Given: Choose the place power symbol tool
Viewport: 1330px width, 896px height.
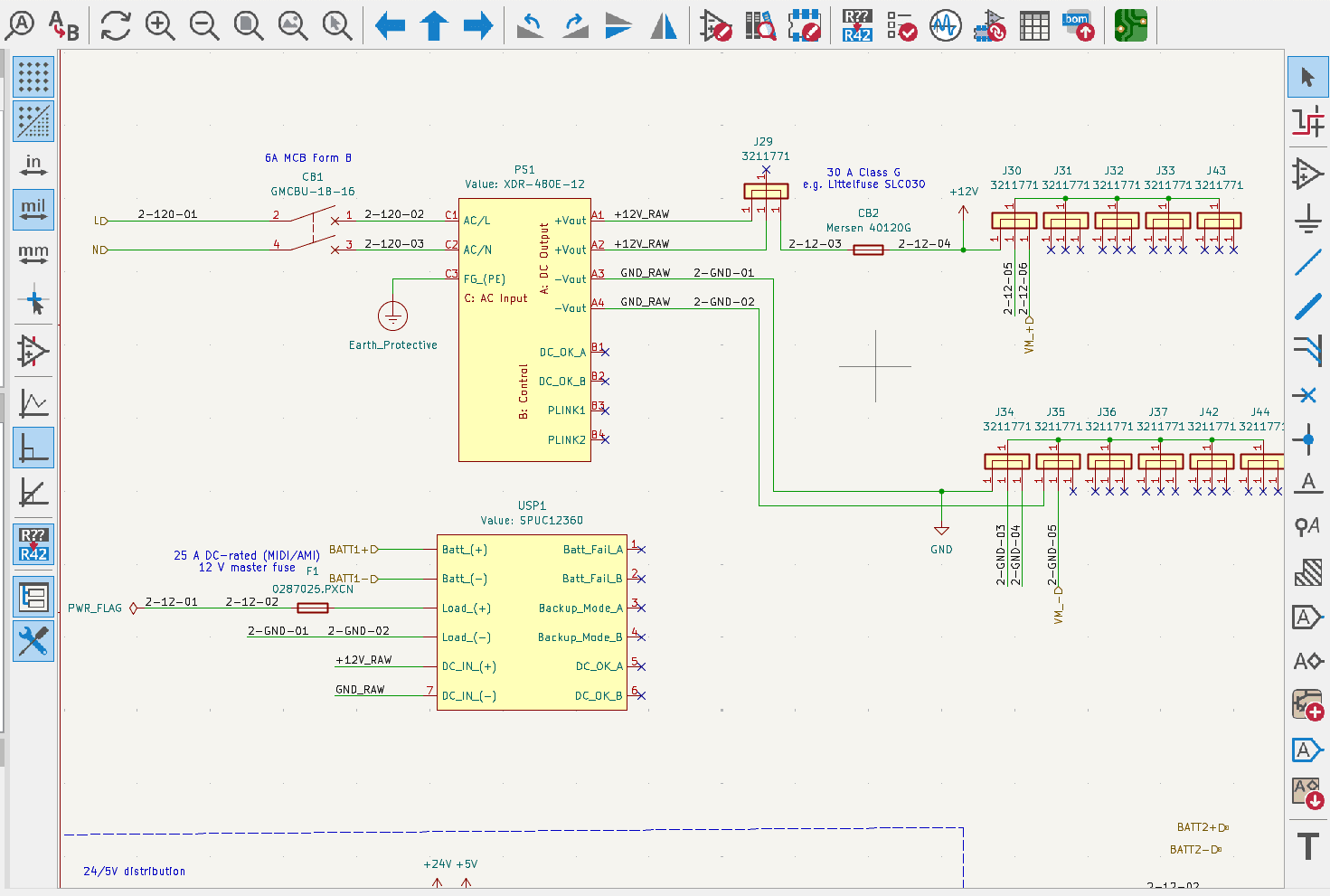Looking at the screenshot, I should pyautogui.click(x=1307, y=218).
